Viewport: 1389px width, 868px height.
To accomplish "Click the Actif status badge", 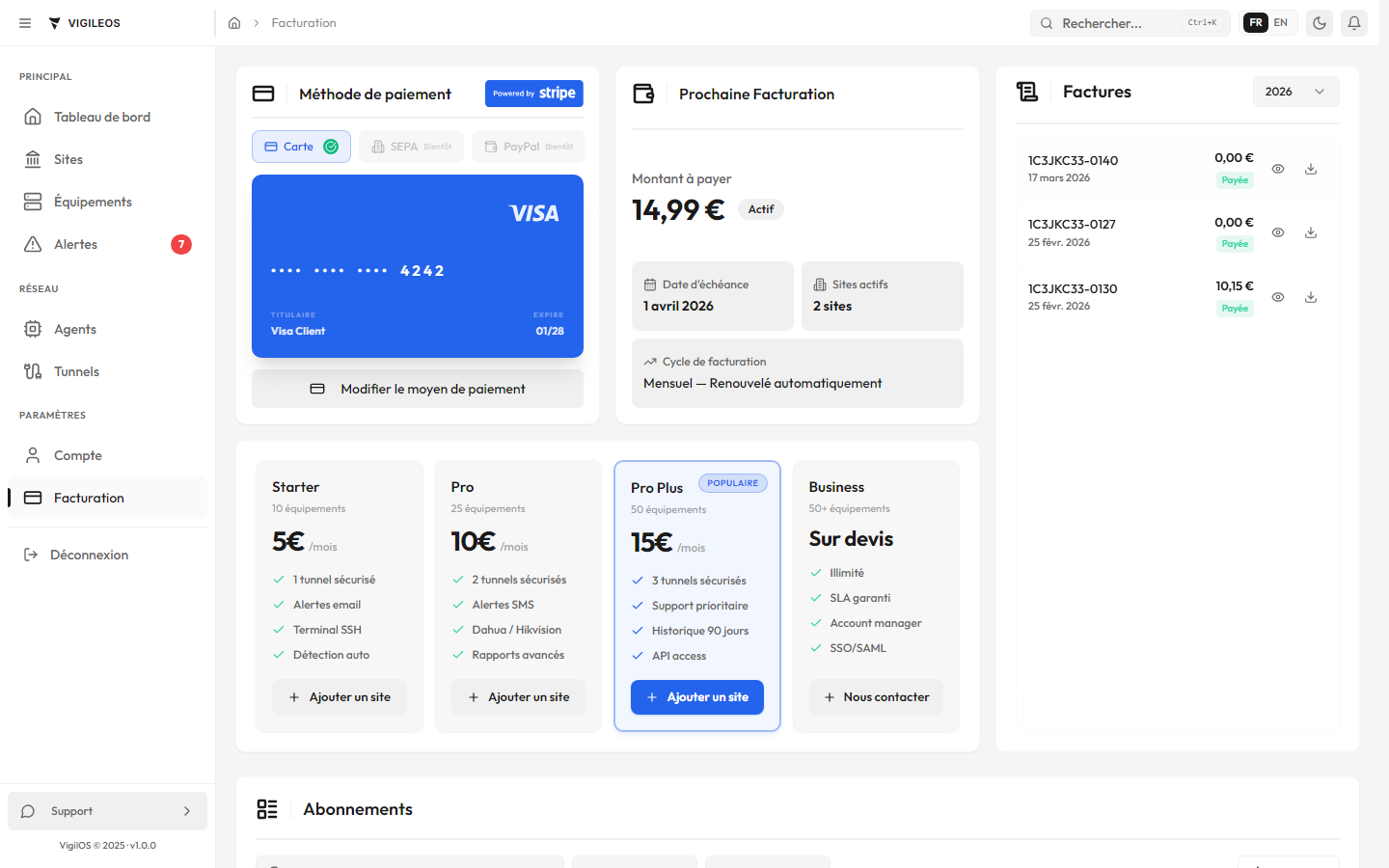I will point(761,209).
